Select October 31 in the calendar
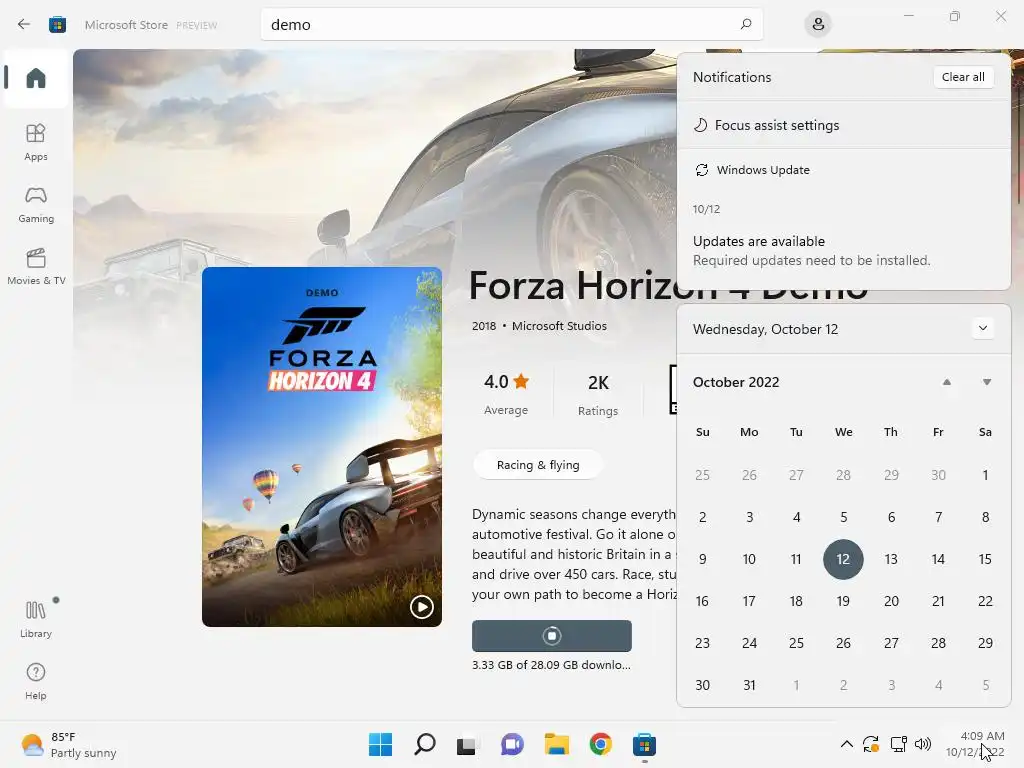This screenshot has width=1024, height=768. click(x=749, y=685)
